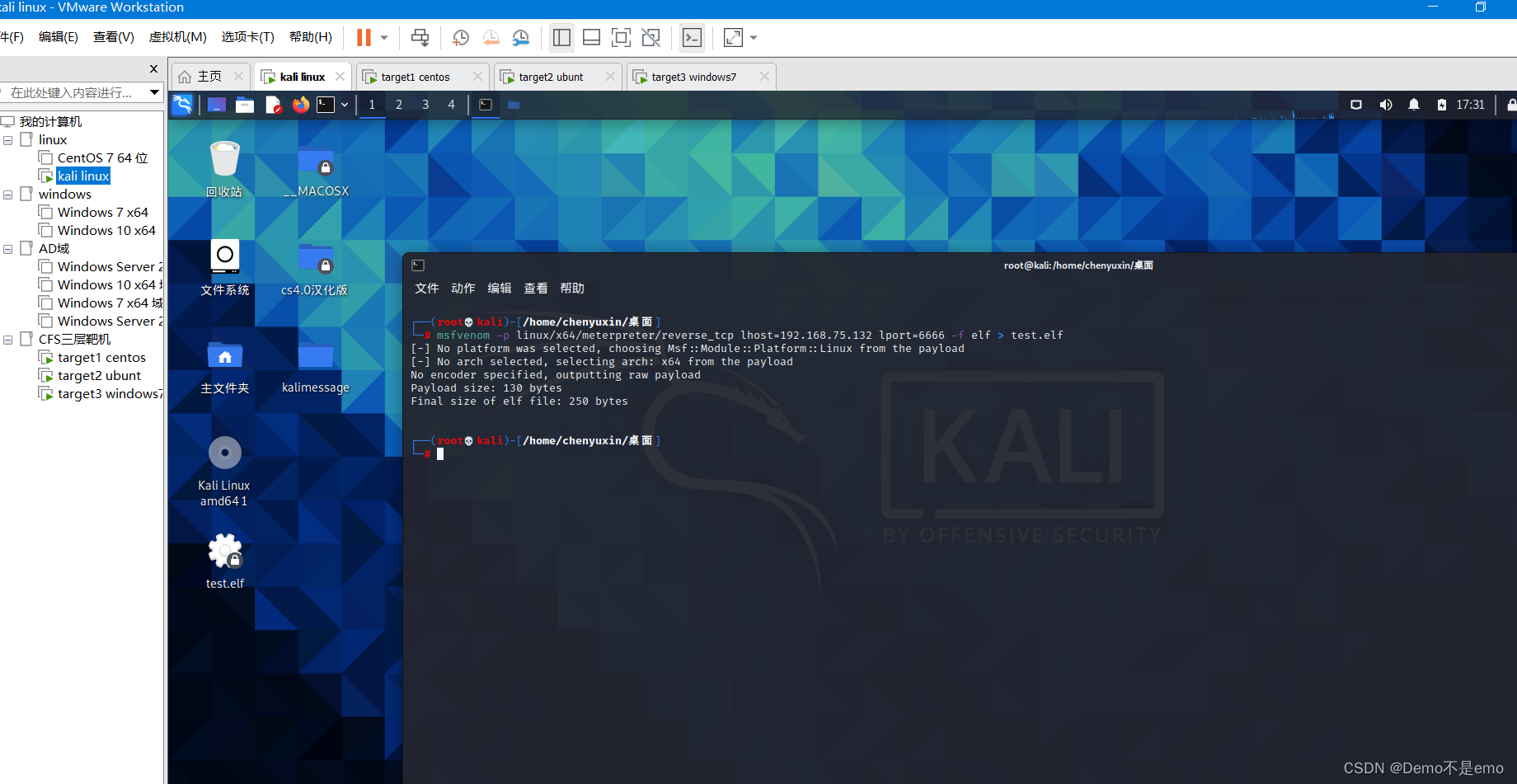Open the cs4.0汉化版 desktop folder
1517x784 pixels.
tap(314, 269)
